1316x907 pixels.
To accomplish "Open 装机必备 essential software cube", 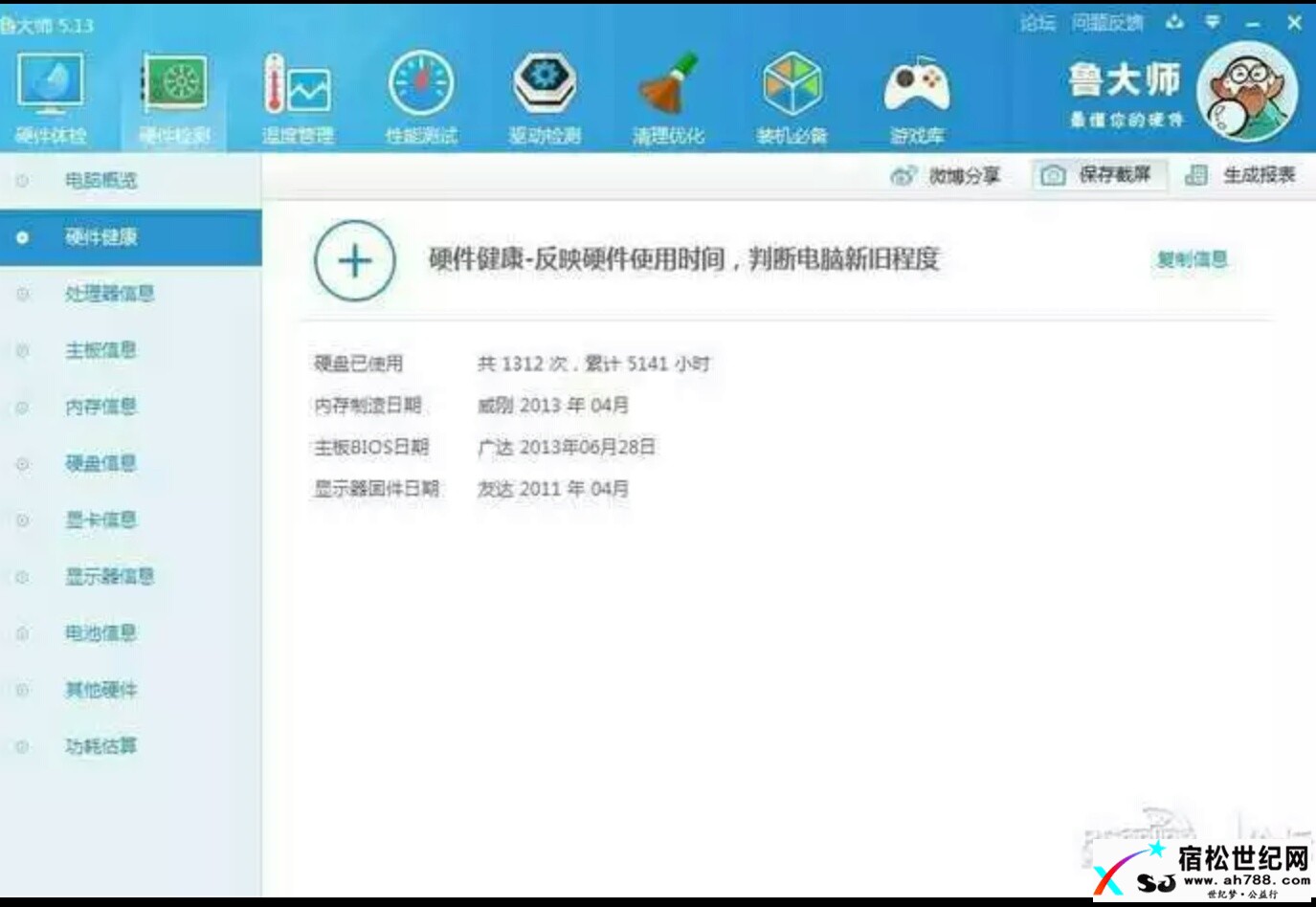I will coord(792,99).
